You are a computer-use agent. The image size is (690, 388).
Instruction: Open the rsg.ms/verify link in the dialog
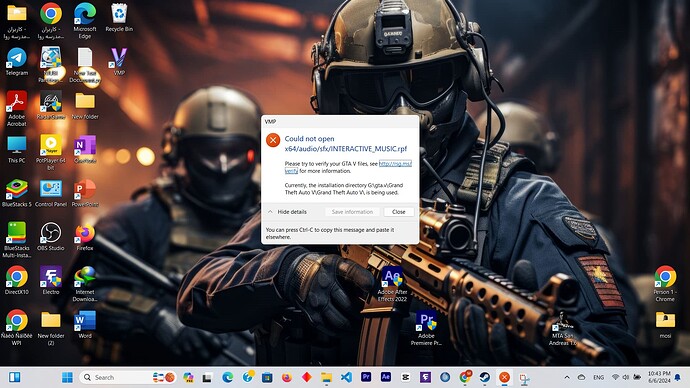click(395, 164)
